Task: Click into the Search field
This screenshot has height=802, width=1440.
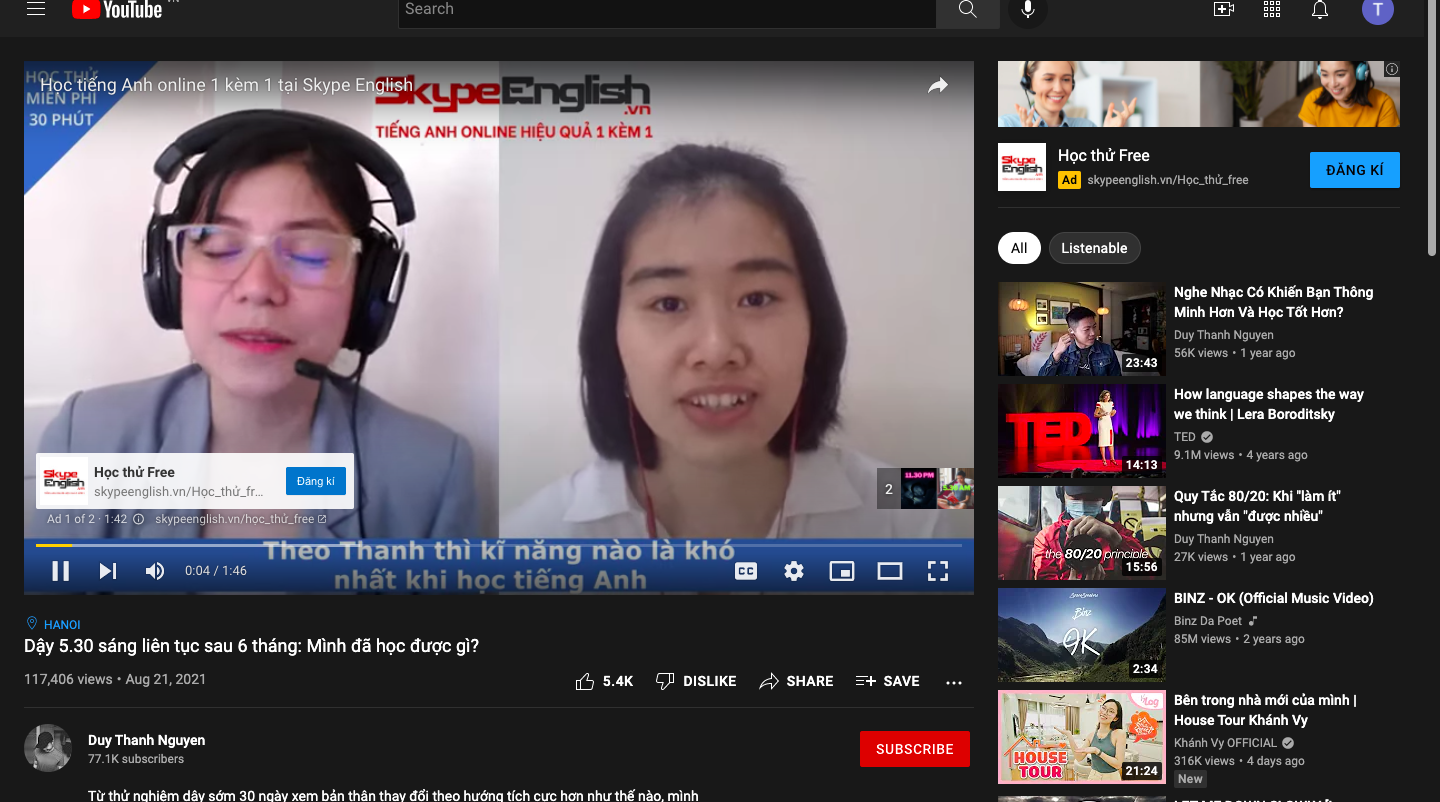Action: pos(667,10)
